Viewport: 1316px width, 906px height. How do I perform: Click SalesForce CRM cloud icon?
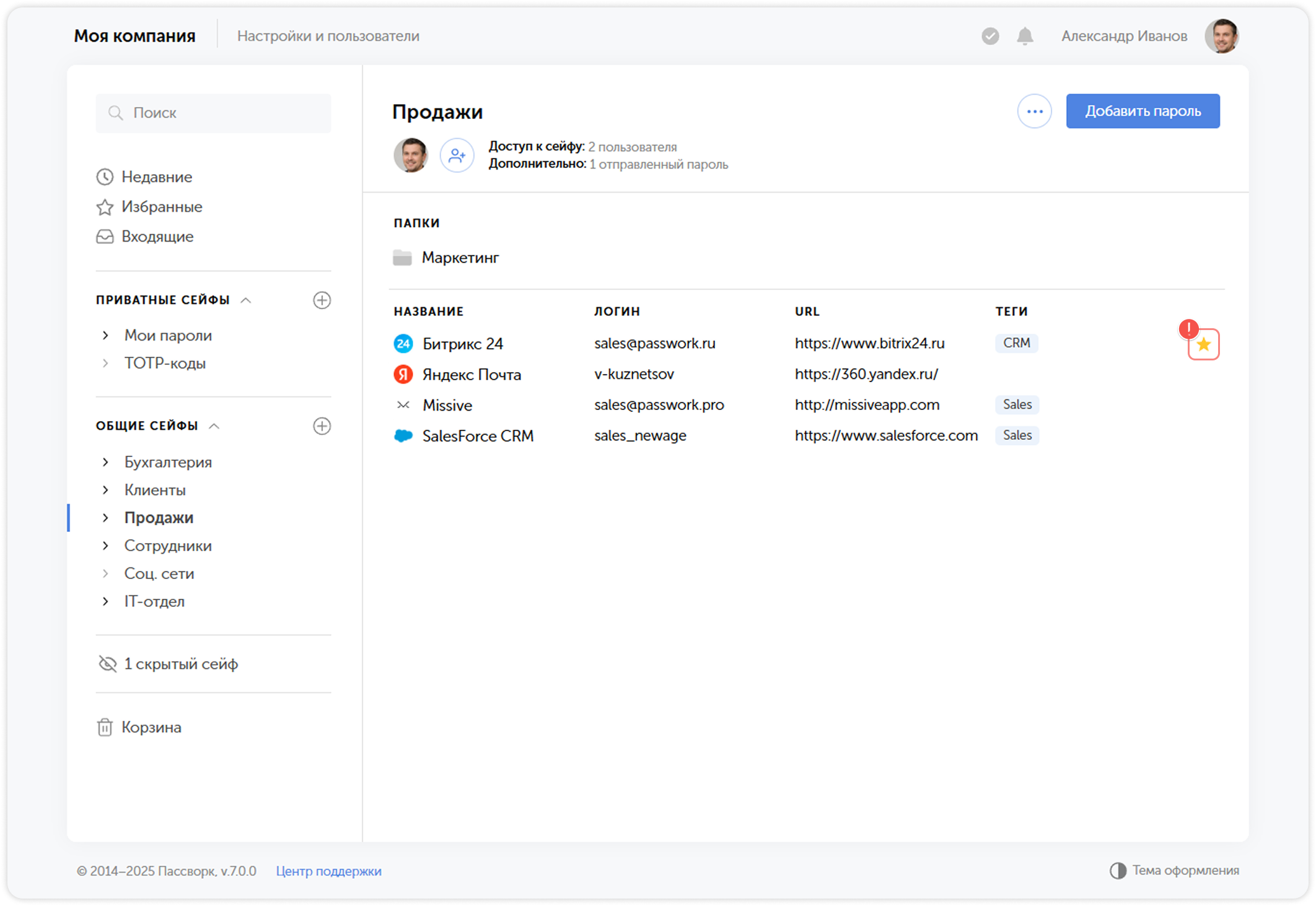(x=403, y=436)
